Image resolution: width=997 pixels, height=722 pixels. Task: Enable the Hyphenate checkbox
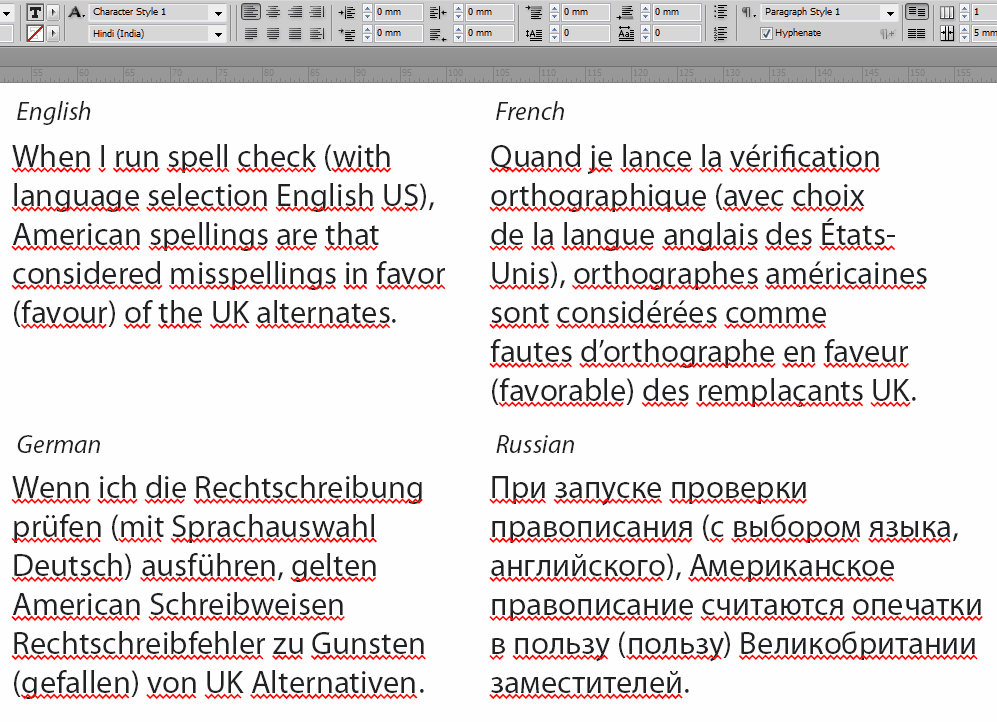tap(765, 31)
